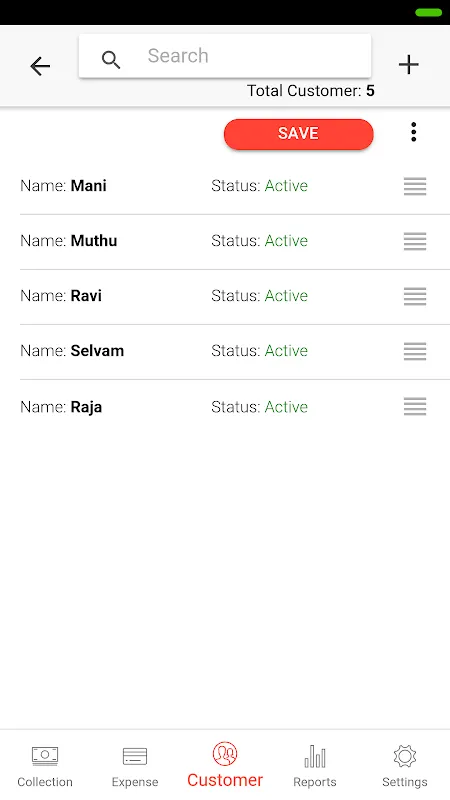Click Active status for Ravi

pyautogui.click(x=286, y=296)
